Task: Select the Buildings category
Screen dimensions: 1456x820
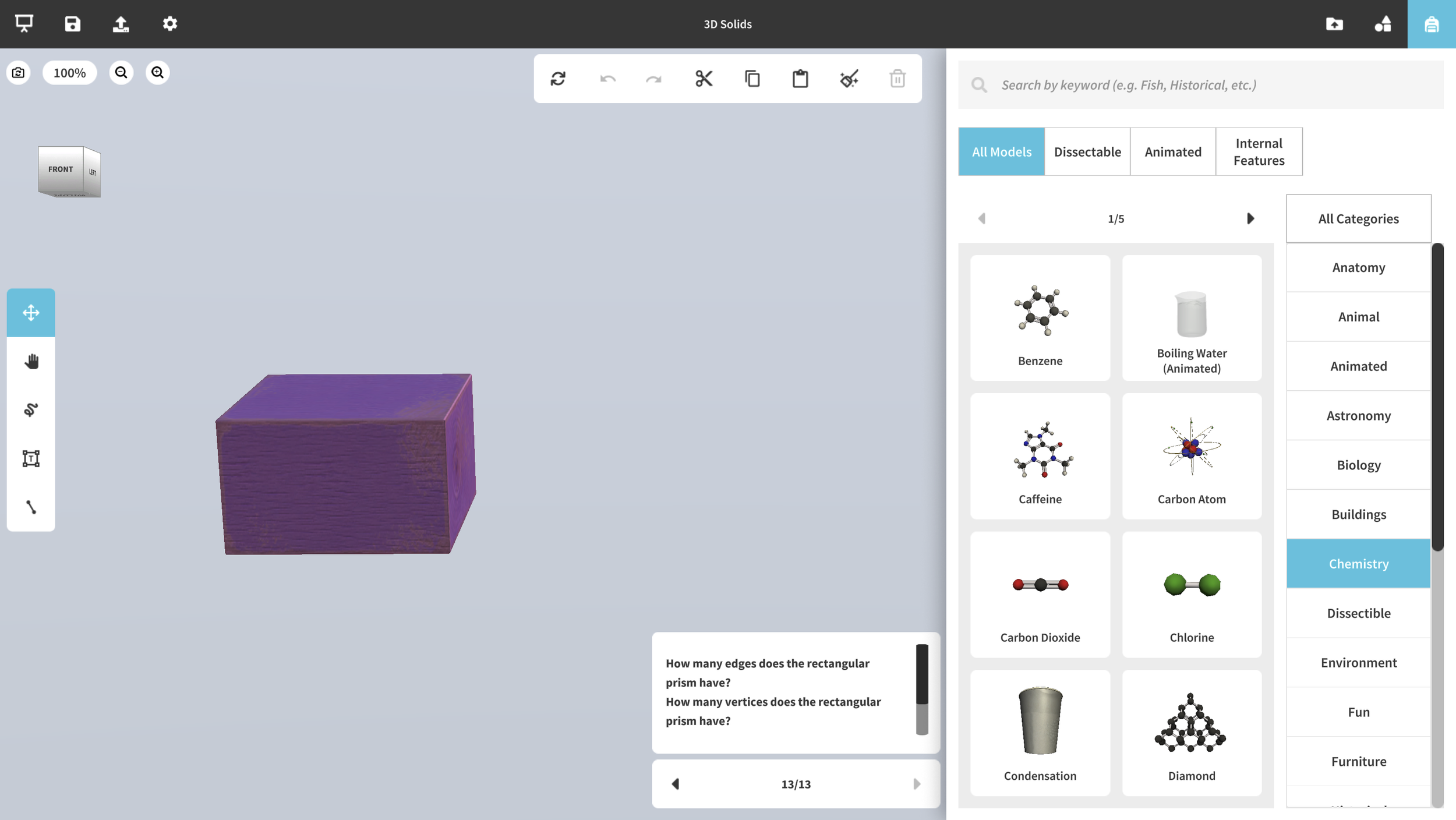Action: (x=1358, y=515)
